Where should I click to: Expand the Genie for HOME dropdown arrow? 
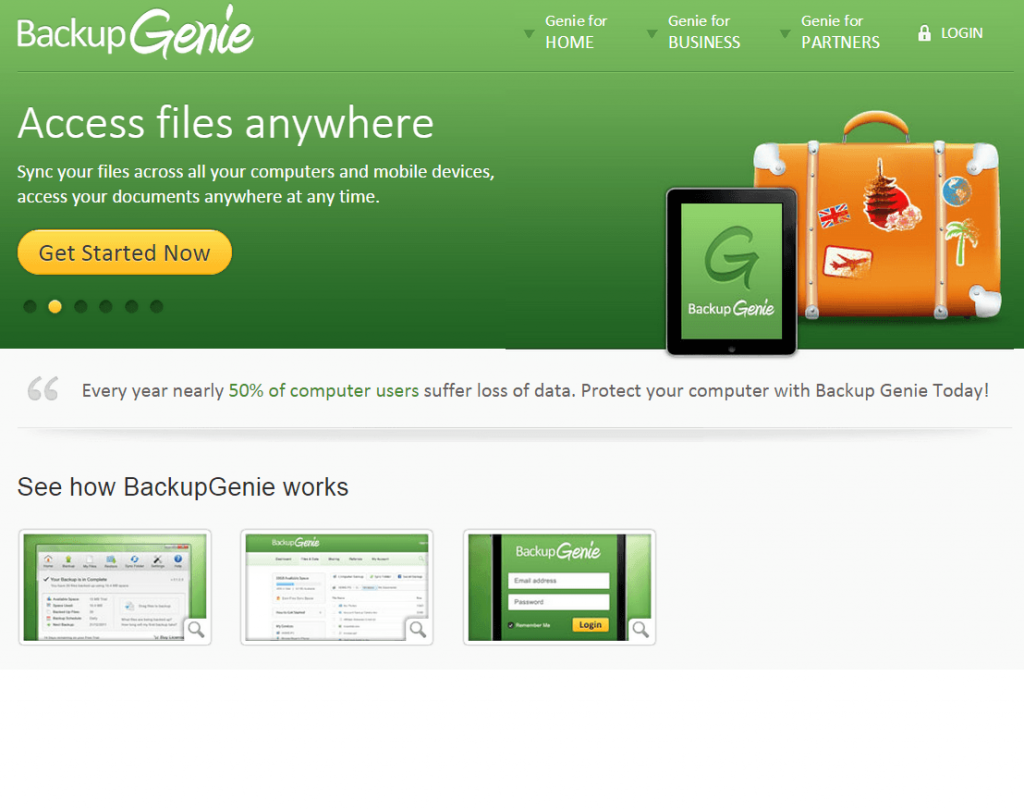[x=528, y=31]
